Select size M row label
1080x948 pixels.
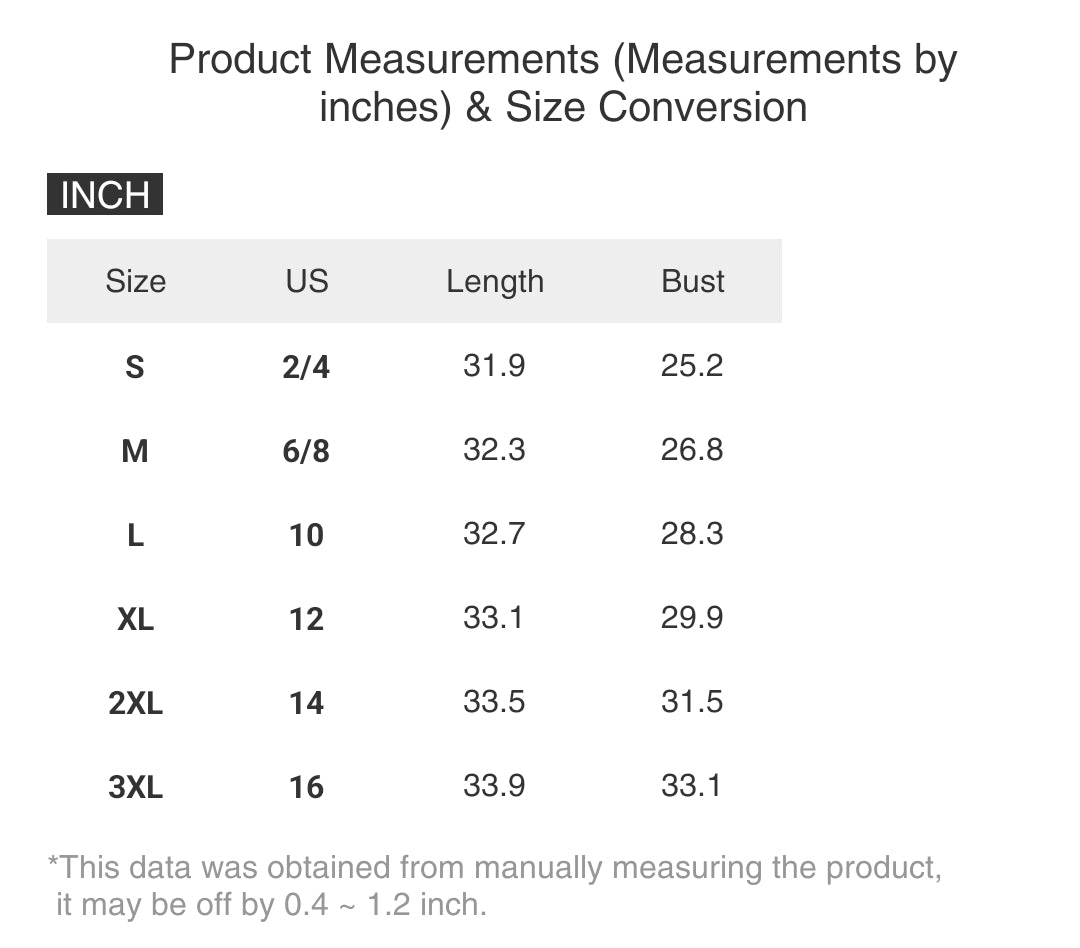[x=135, y=451]
